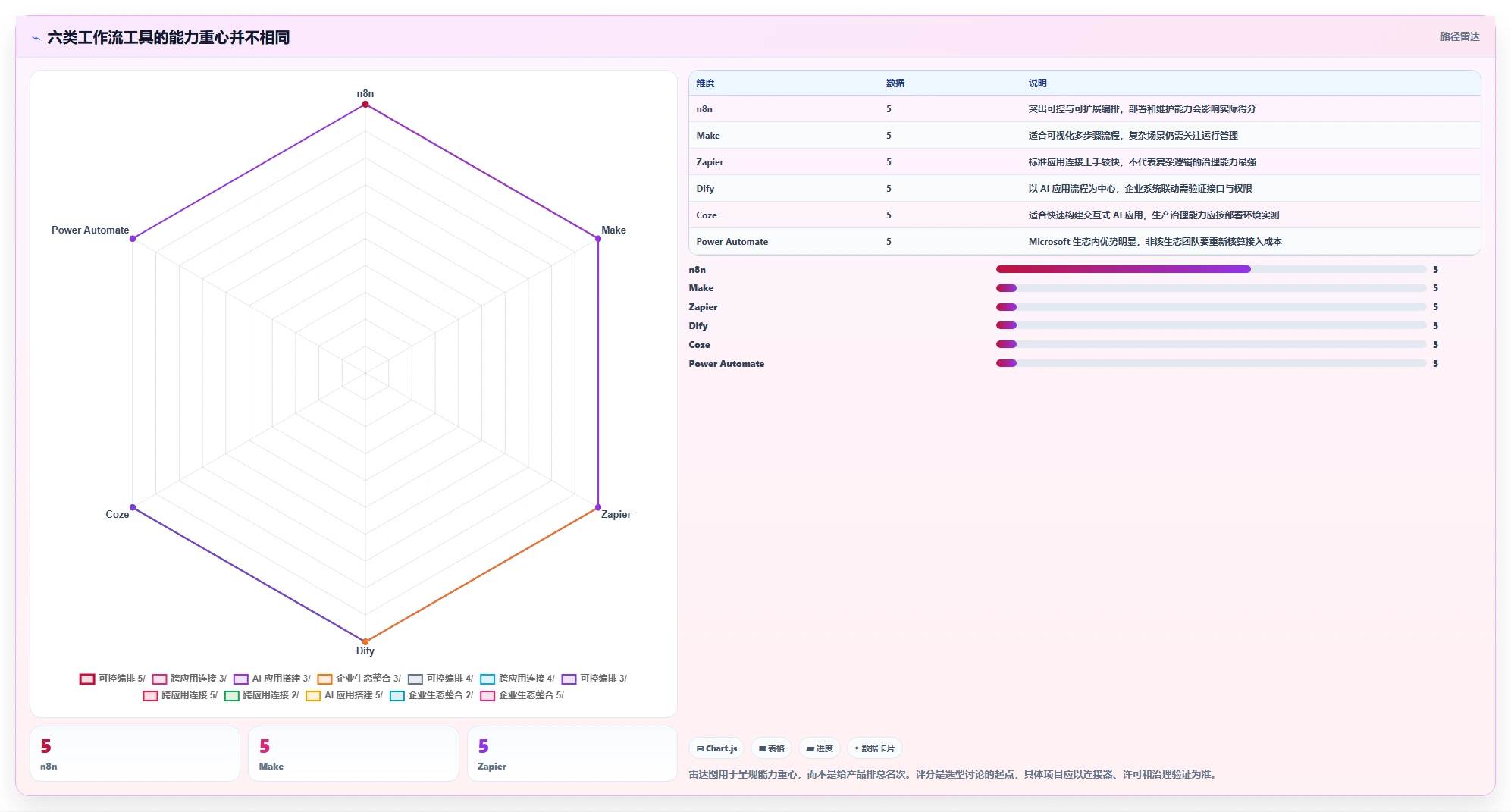This screenshot has height=812, width=1511.
Task: Toggle legend item 跨应用连接 2/
Action: [x=262, y=695]
